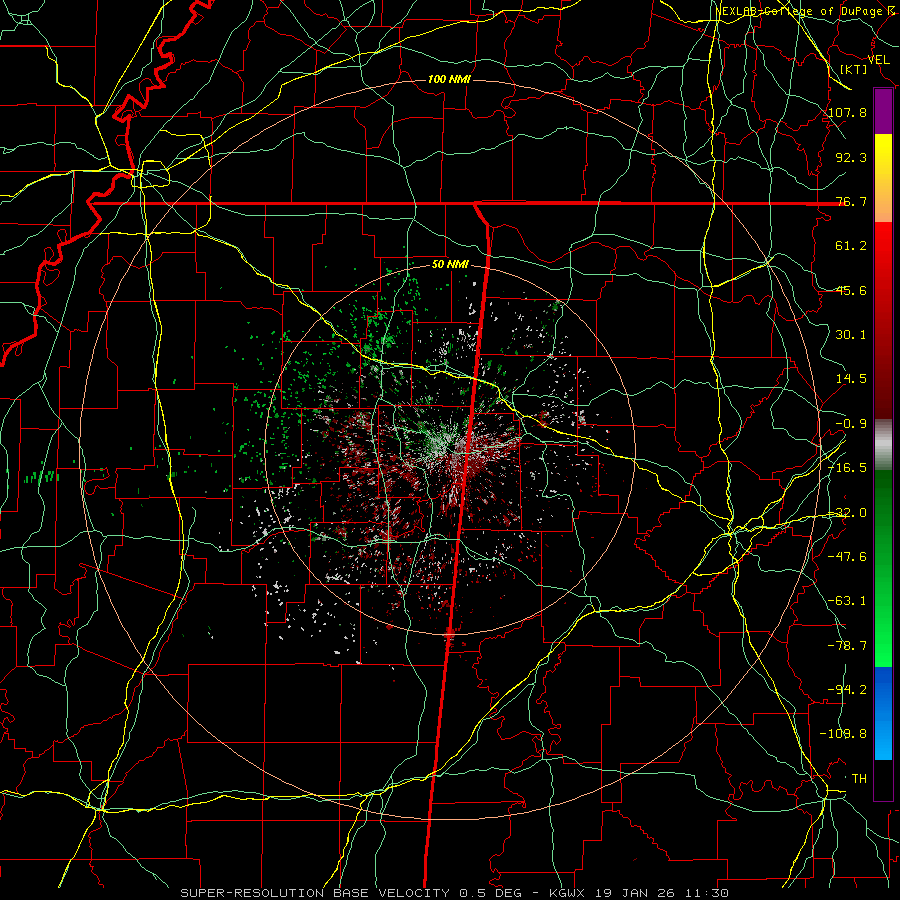Click the -78.7 value on velocity scale

coord(848,646)
